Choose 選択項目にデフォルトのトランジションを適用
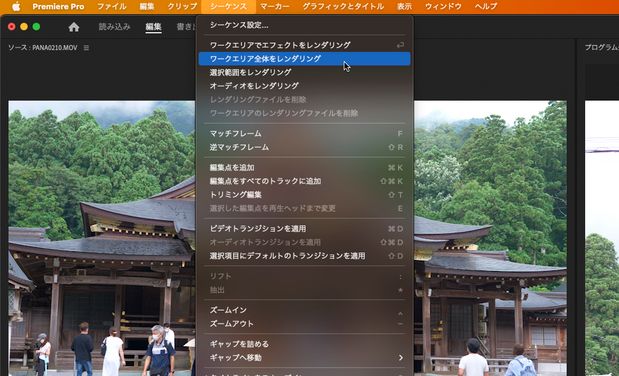 [x=304, y=256]
